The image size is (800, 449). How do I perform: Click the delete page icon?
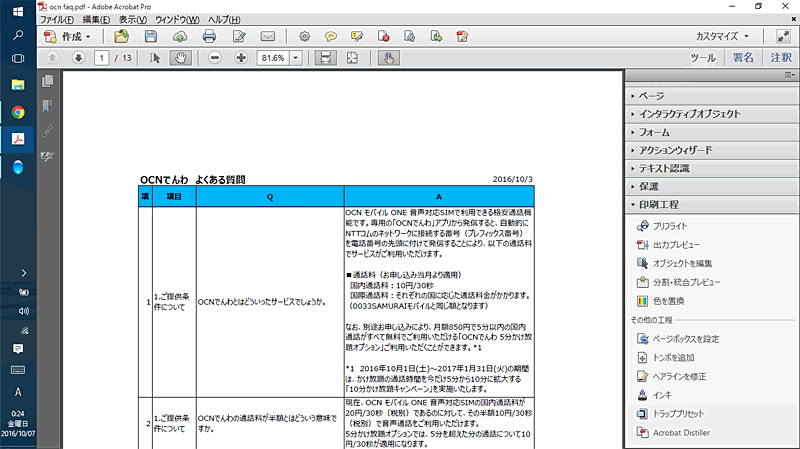point(384,37)
